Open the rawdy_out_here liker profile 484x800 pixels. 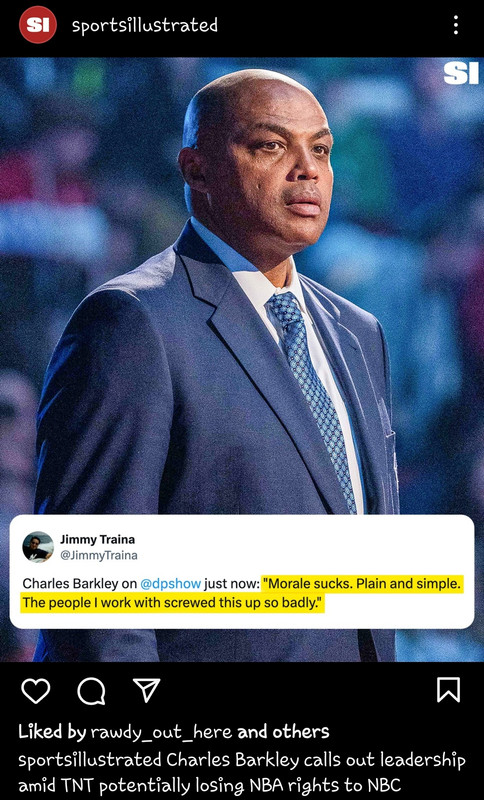tap(162, 733)
